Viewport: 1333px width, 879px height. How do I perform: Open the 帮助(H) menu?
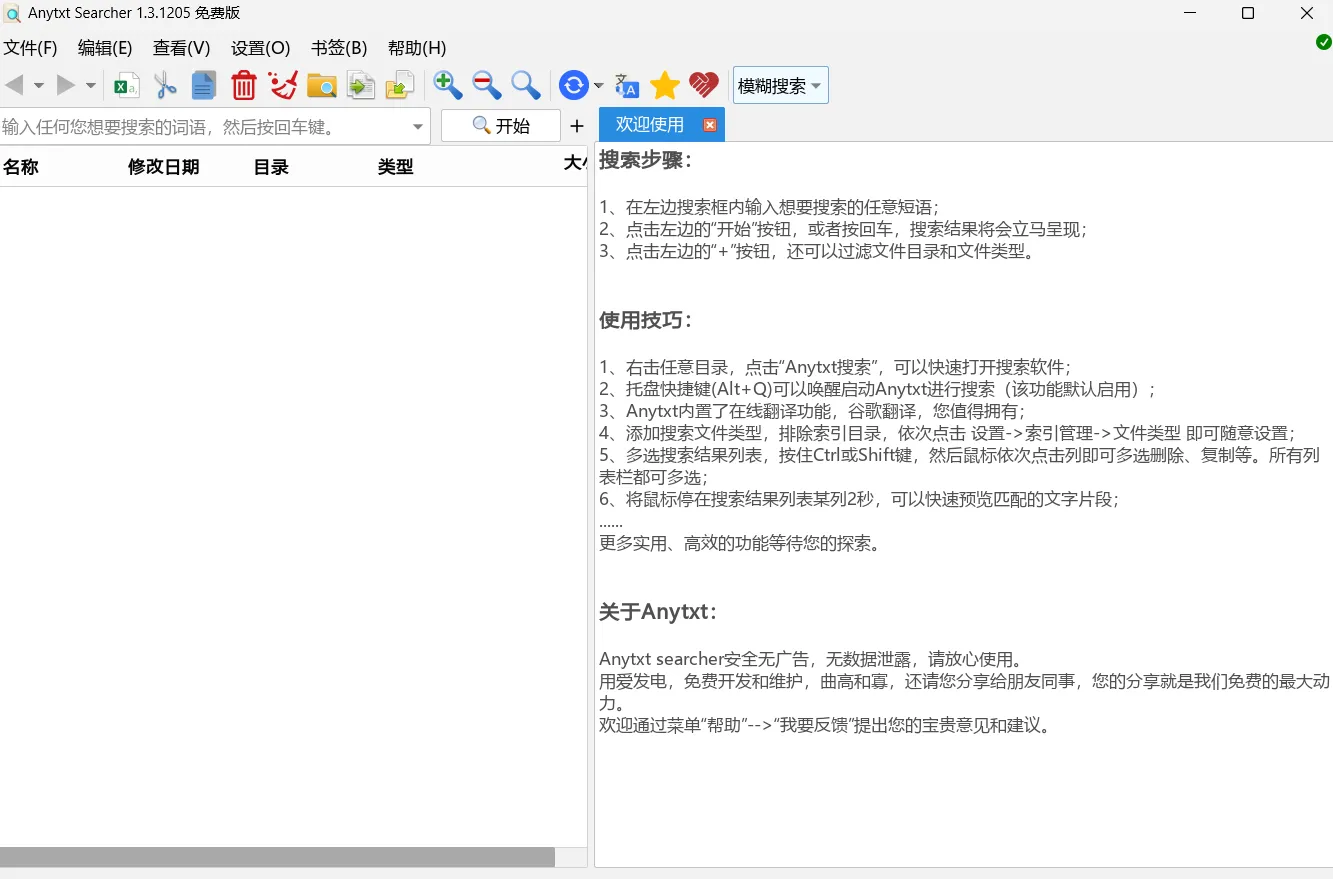pos(416,47)
